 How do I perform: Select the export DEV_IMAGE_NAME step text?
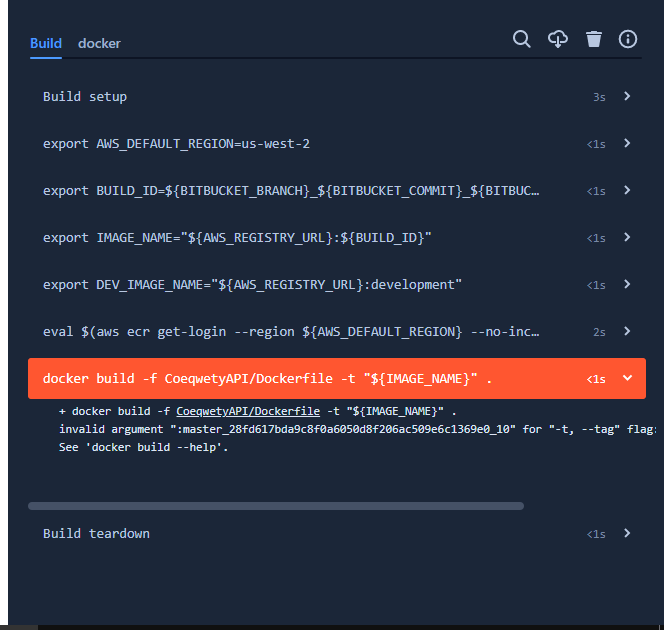pyautogui.click(x=252, y=285)
